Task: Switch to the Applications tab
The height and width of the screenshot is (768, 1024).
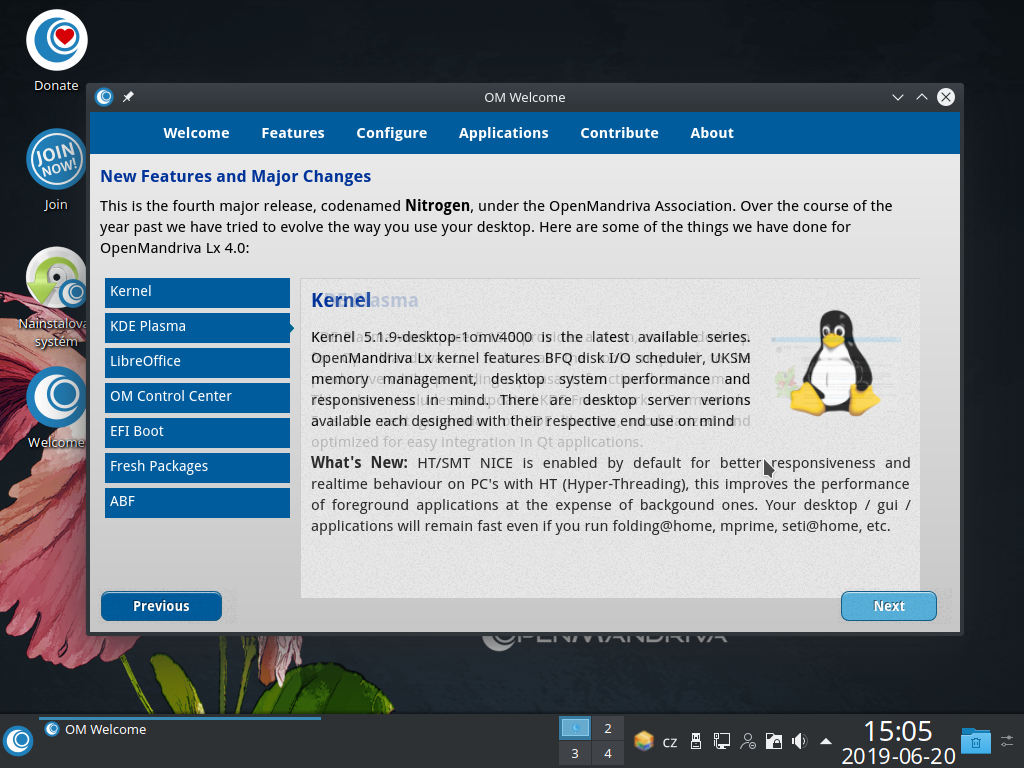Action: click(504, 133)
